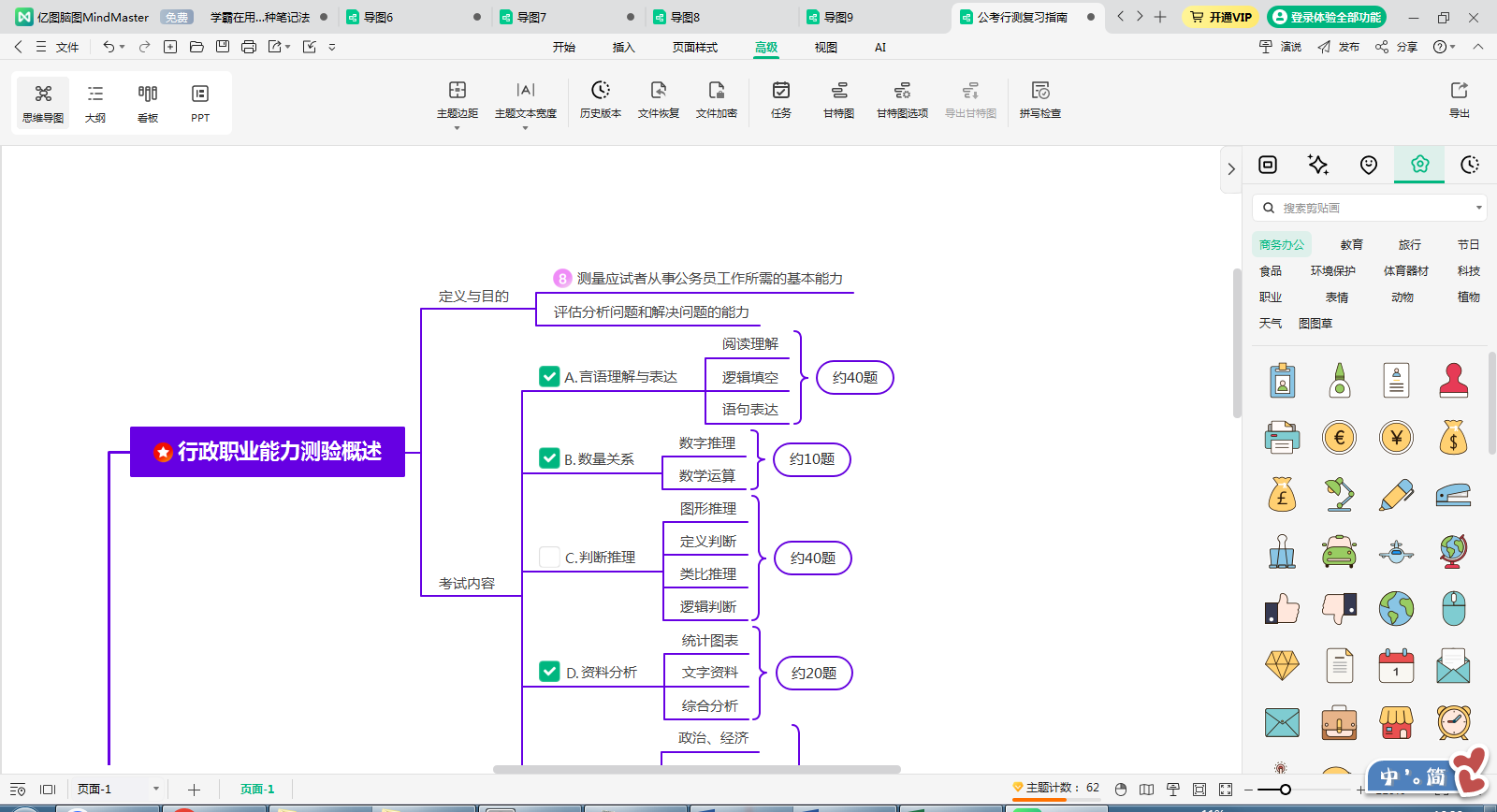Select the 教育 clipart category
Image resolution: width=1497 pixels, height=812 pixels.
point(1352,244)
